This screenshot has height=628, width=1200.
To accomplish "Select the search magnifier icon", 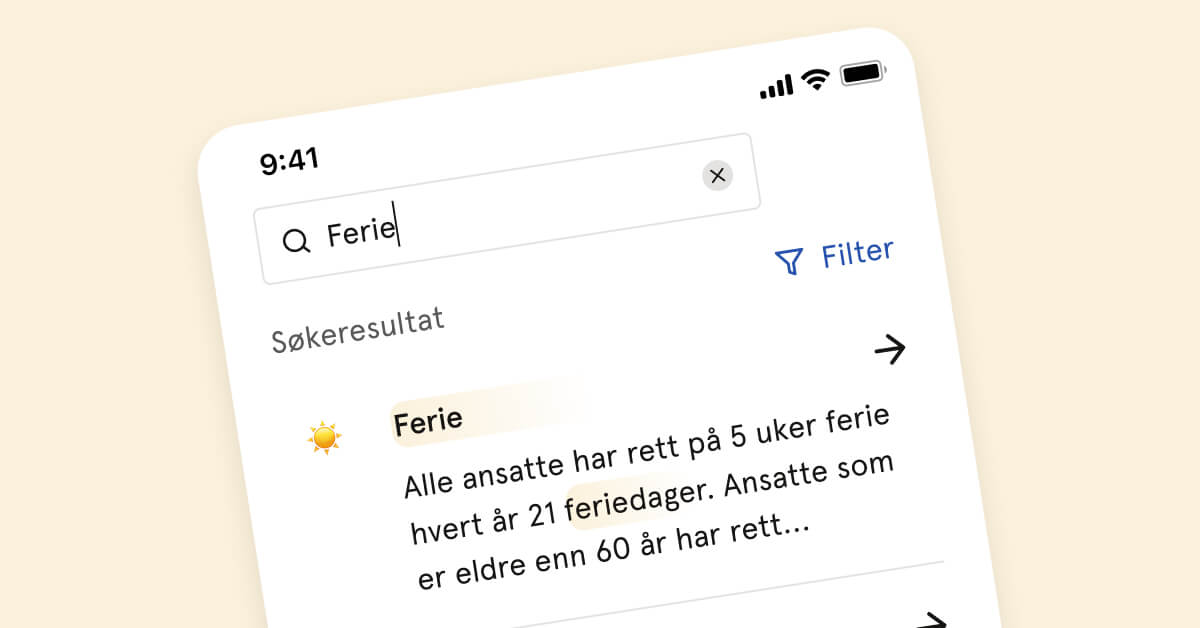I will tap(296, 240).
